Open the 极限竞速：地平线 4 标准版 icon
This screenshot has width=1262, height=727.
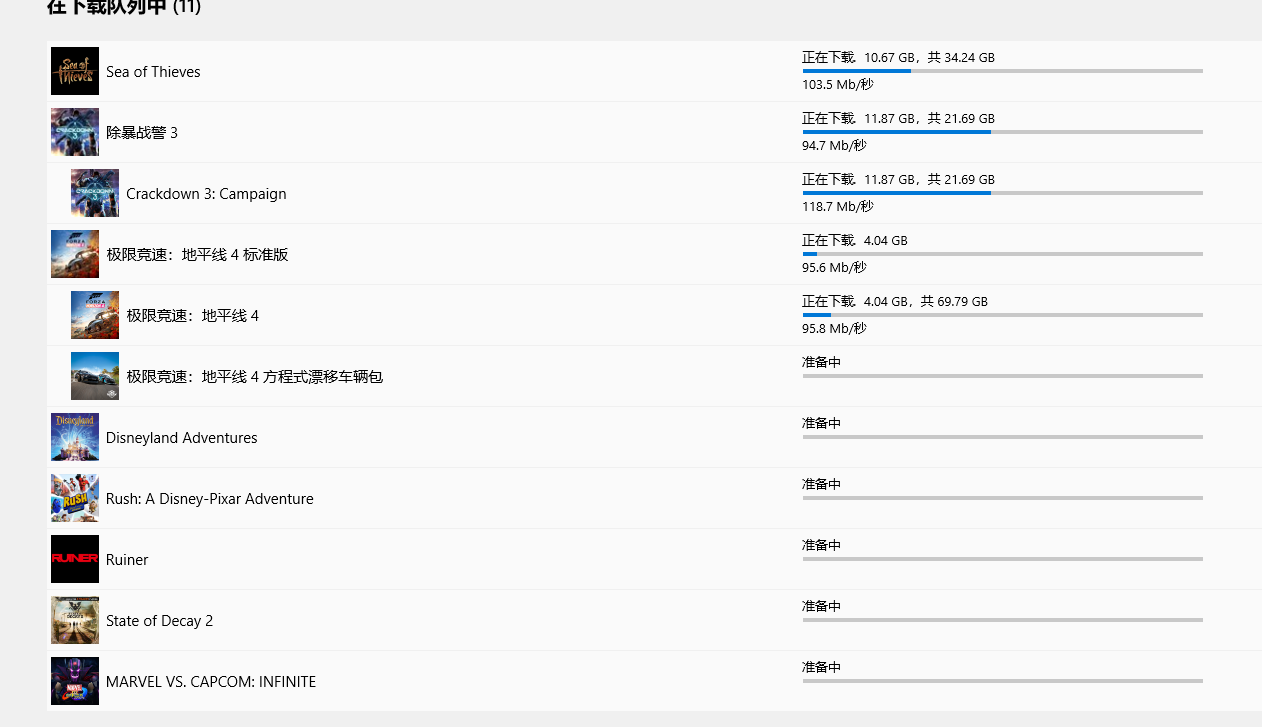(x=74, y=253)
